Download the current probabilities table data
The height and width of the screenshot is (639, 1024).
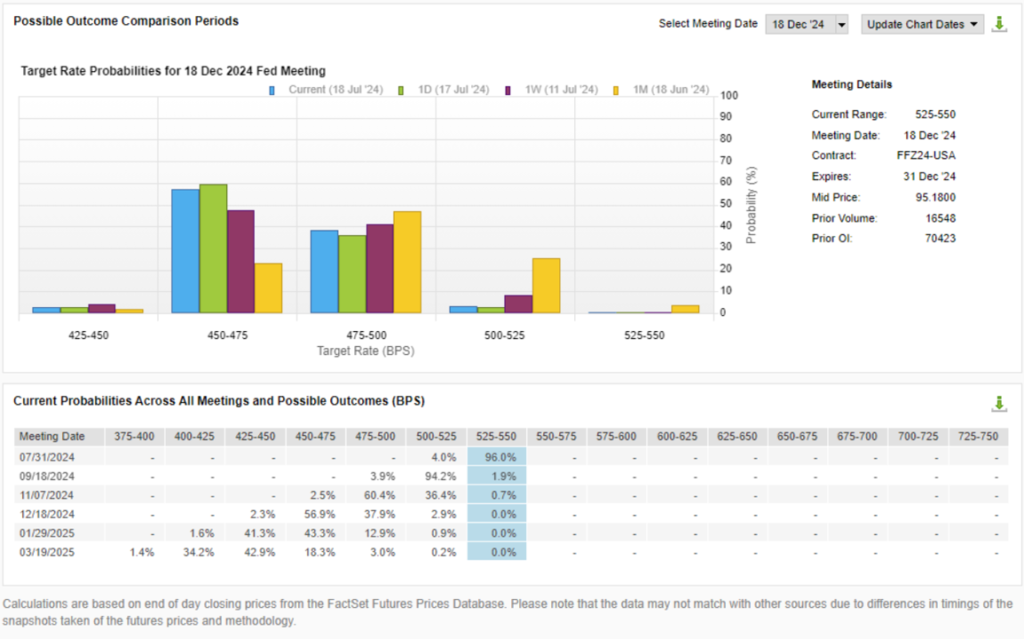click(999, 404)
